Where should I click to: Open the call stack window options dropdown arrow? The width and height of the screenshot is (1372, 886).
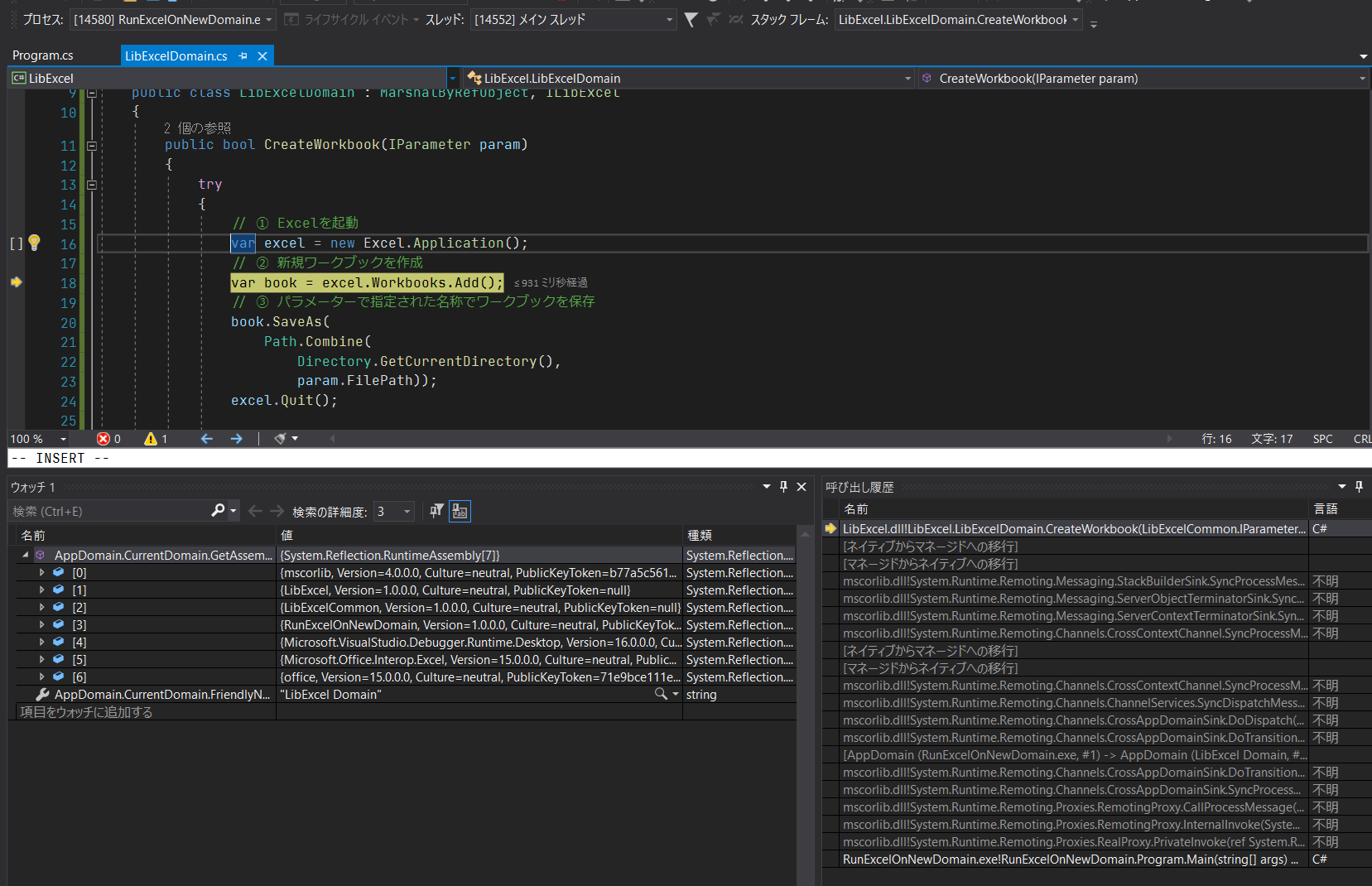[x=1342, y=486]
